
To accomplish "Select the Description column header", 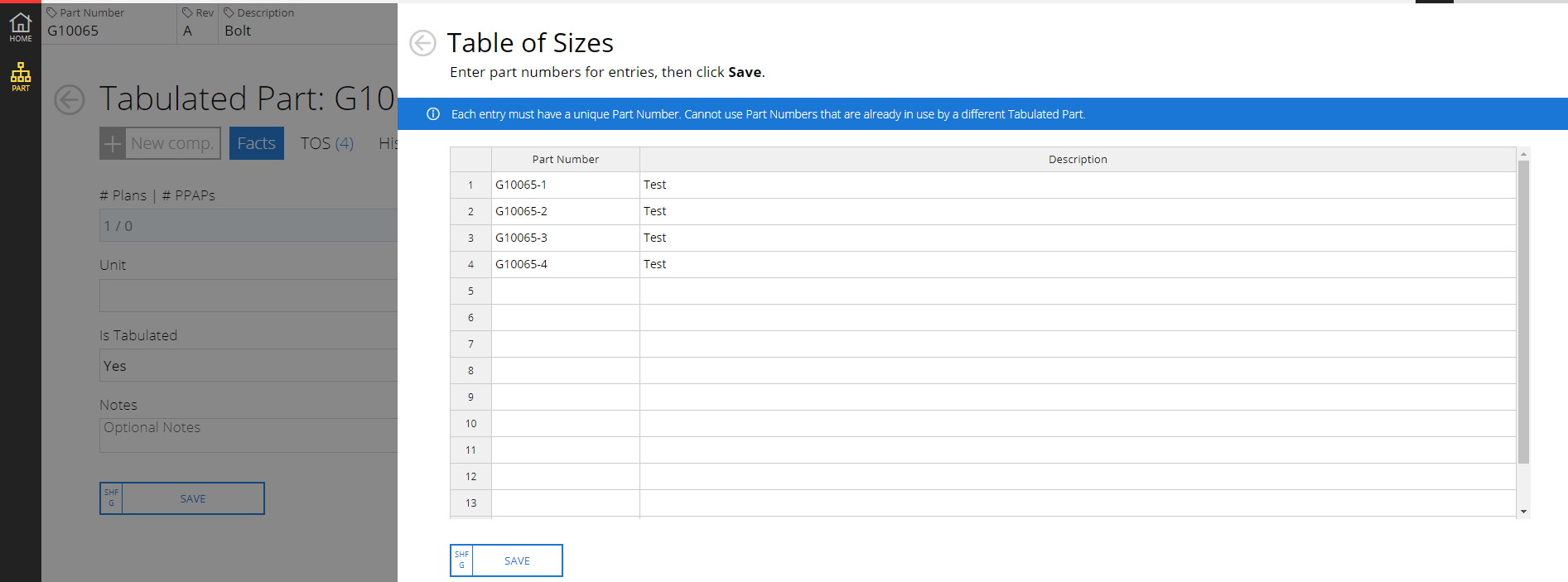I will click(1078, 159).
